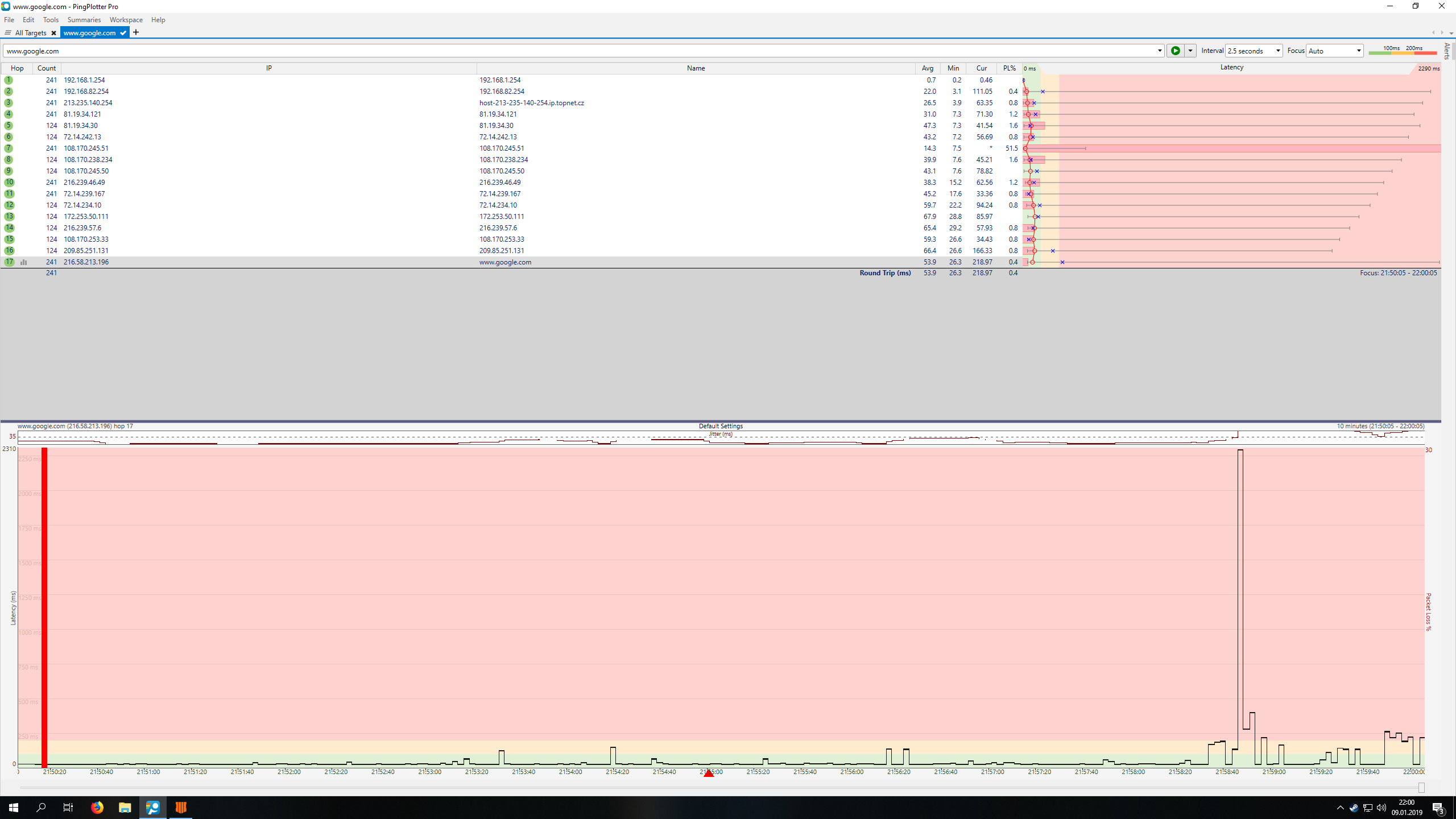The width and height of the screenshot is (1456, 819).
Task: Open Firefox from the Windows taskbar
Action: tap(97, 807)
